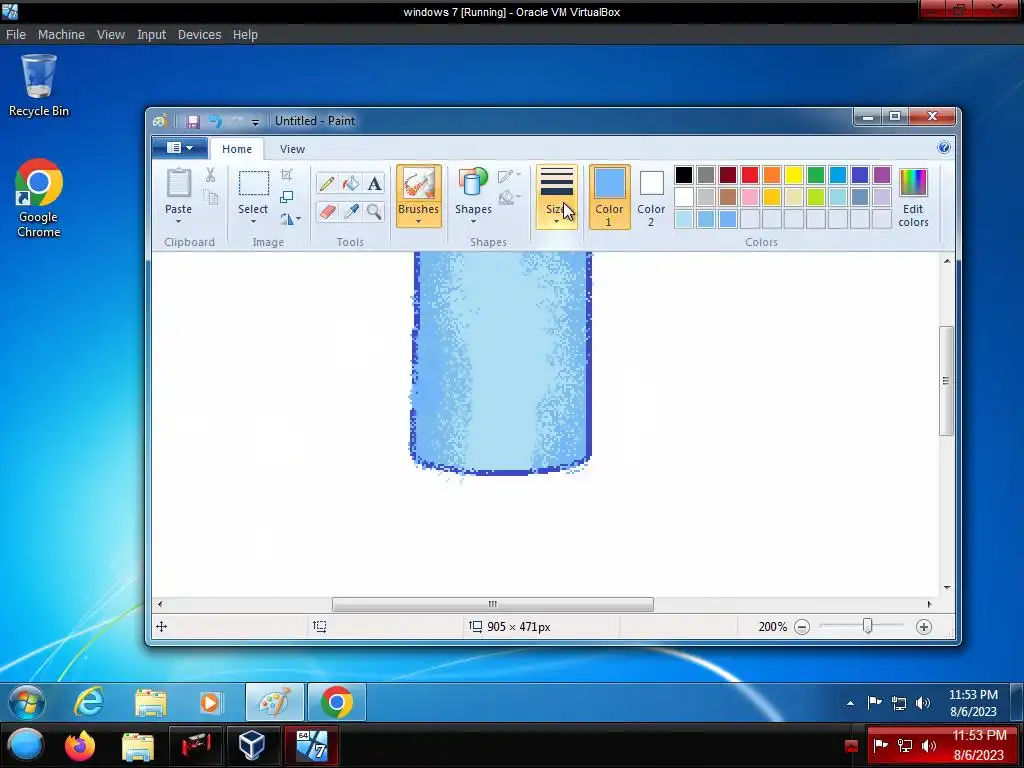Open the Paint application menu button

click(x=180, y=148)
